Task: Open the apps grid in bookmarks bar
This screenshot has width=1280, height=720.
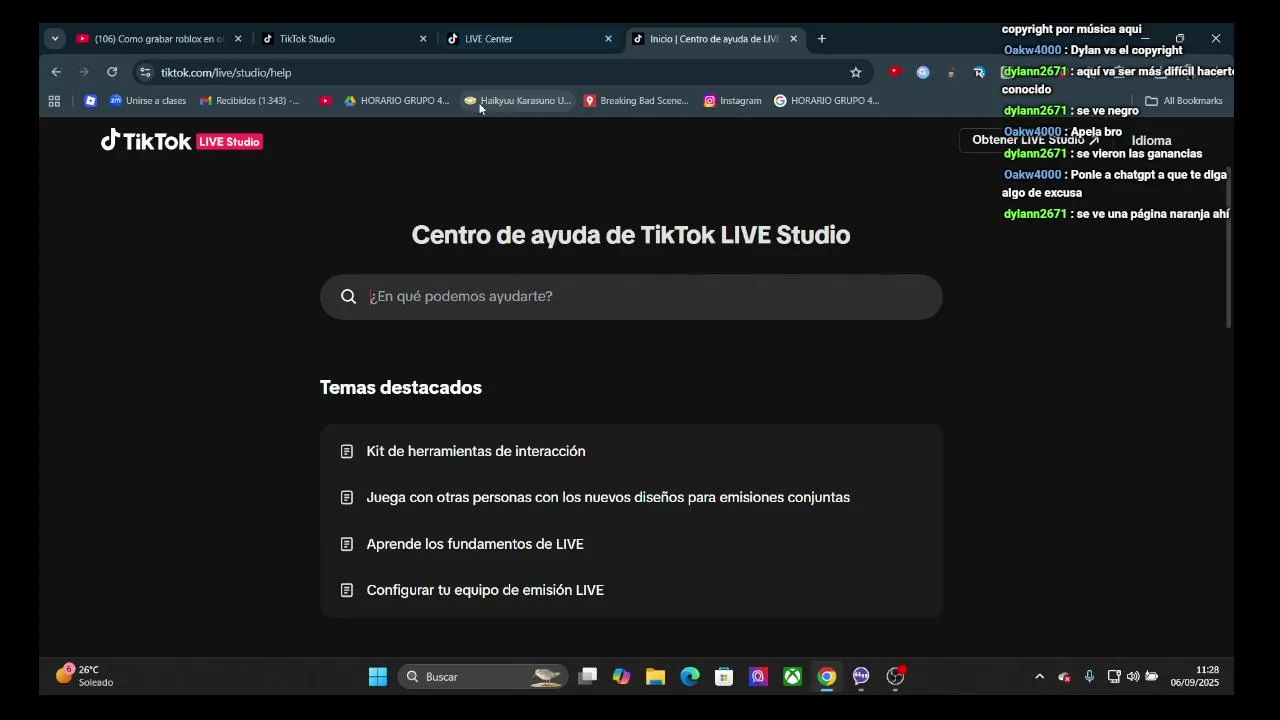Action: [54, 101]
